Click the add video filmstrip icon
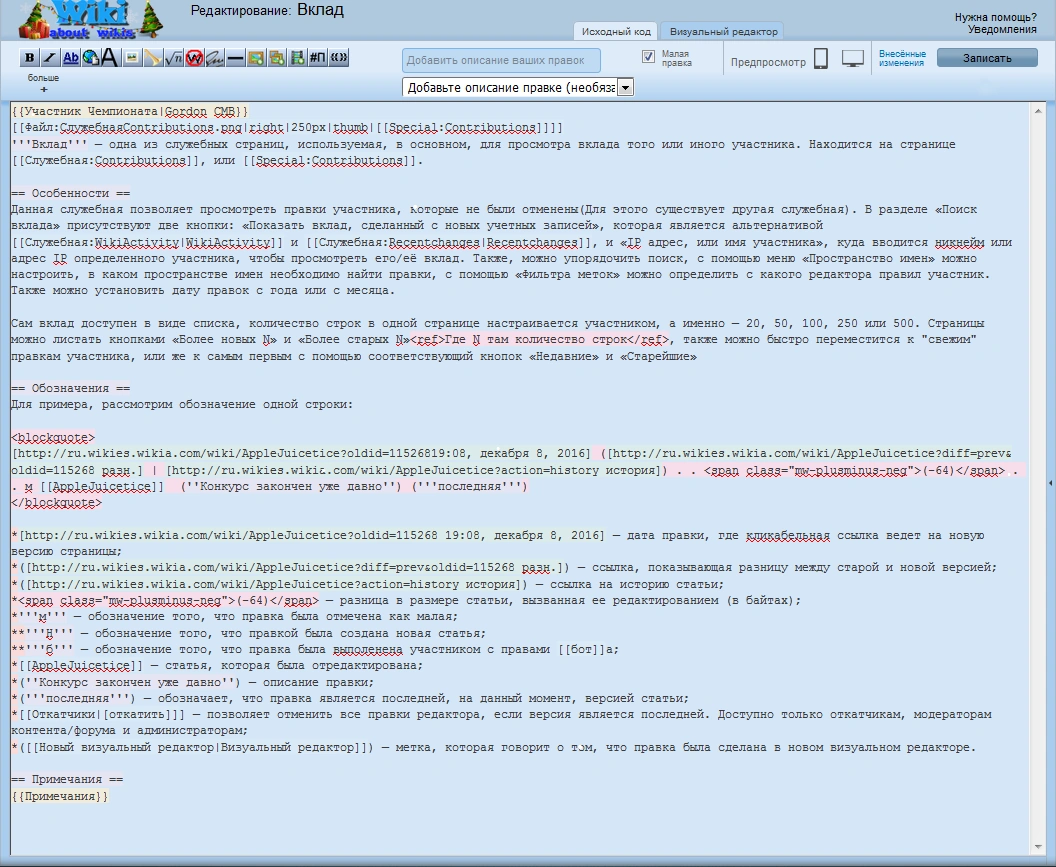 297,58
